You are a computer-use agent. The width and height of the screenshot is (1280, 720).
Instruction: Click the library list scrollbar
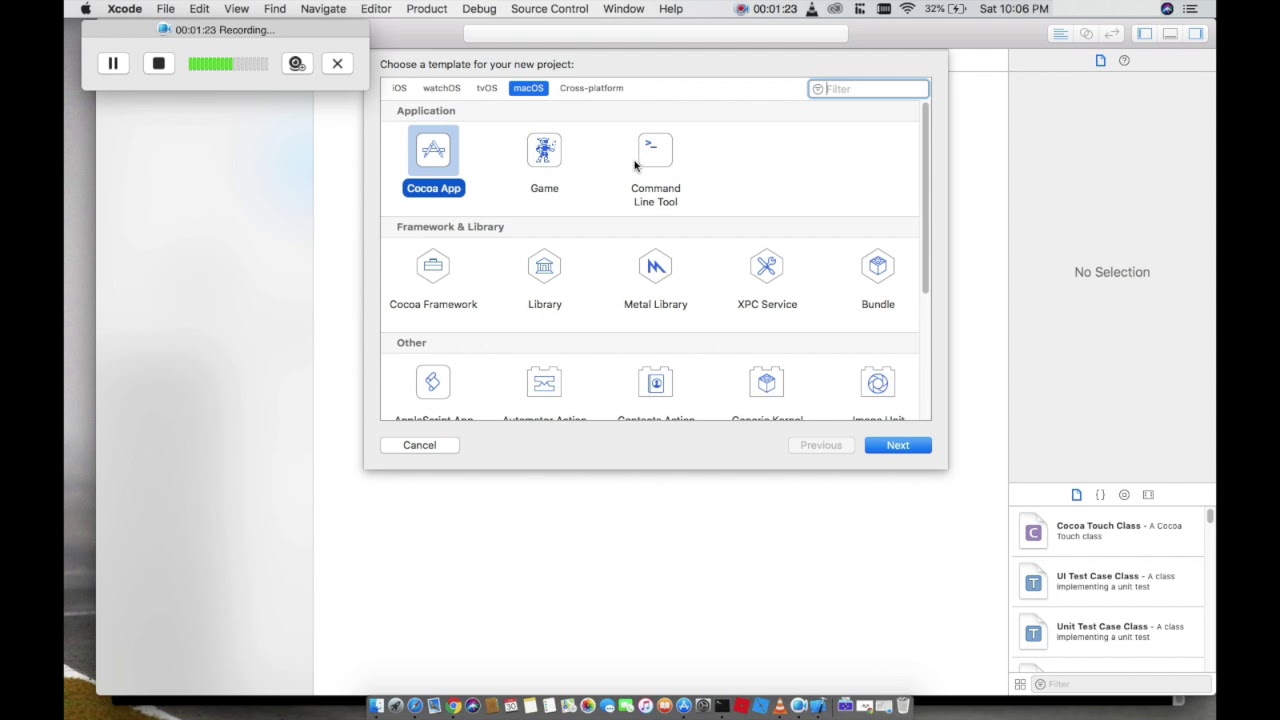[x=1210, y=516]
